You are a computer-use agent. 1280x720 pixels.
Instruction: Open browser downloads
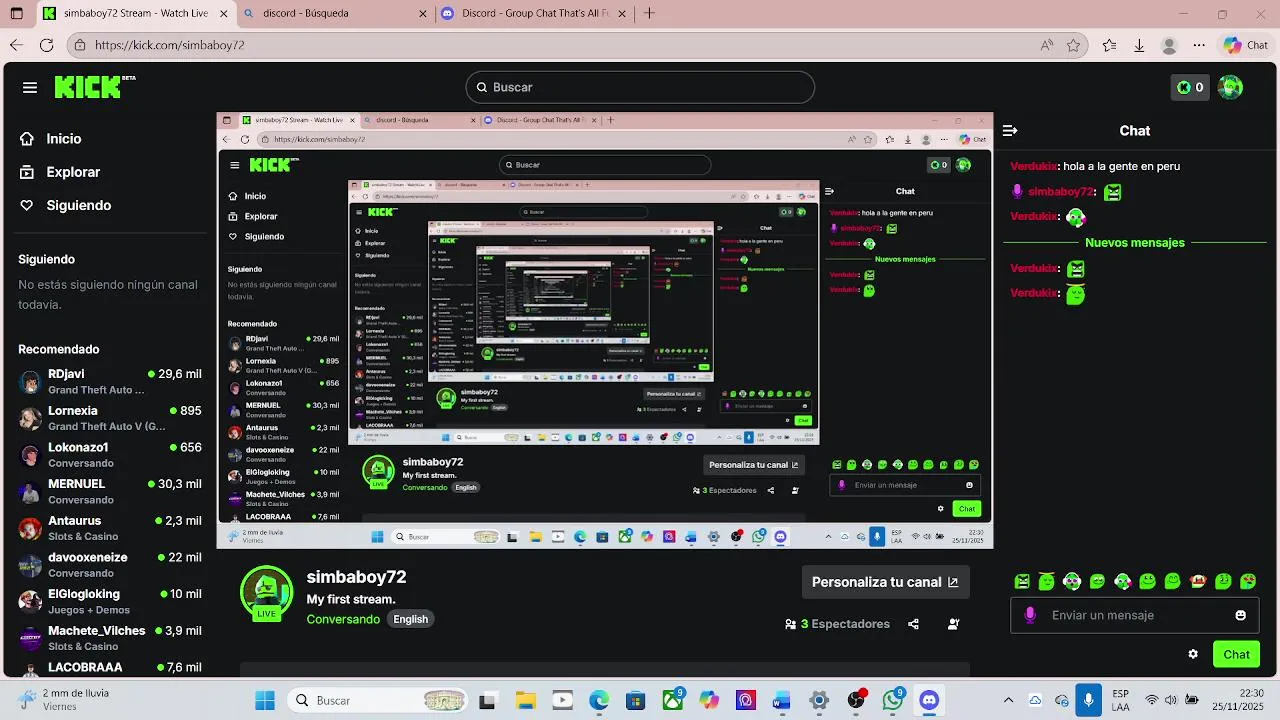(x=1139, y=45)
